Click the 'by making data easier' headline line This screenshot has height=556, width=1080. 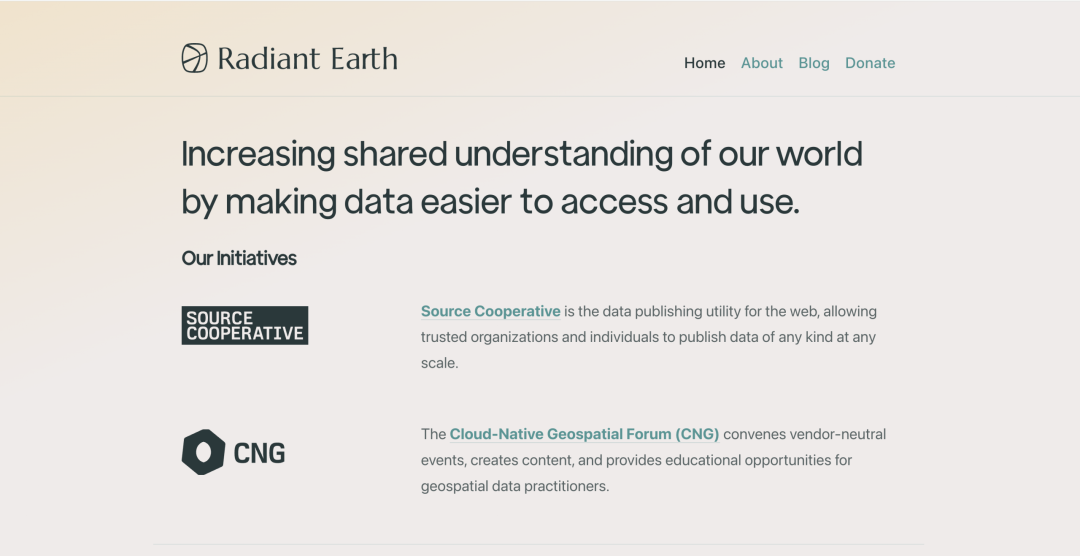click(490, 202)
